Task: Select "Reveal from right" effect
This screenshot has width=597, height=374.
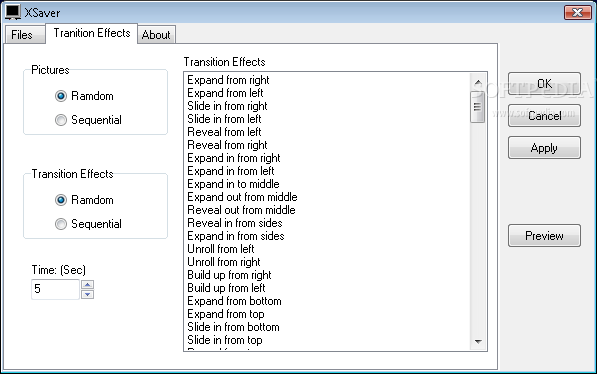Action: click(227, 145)
